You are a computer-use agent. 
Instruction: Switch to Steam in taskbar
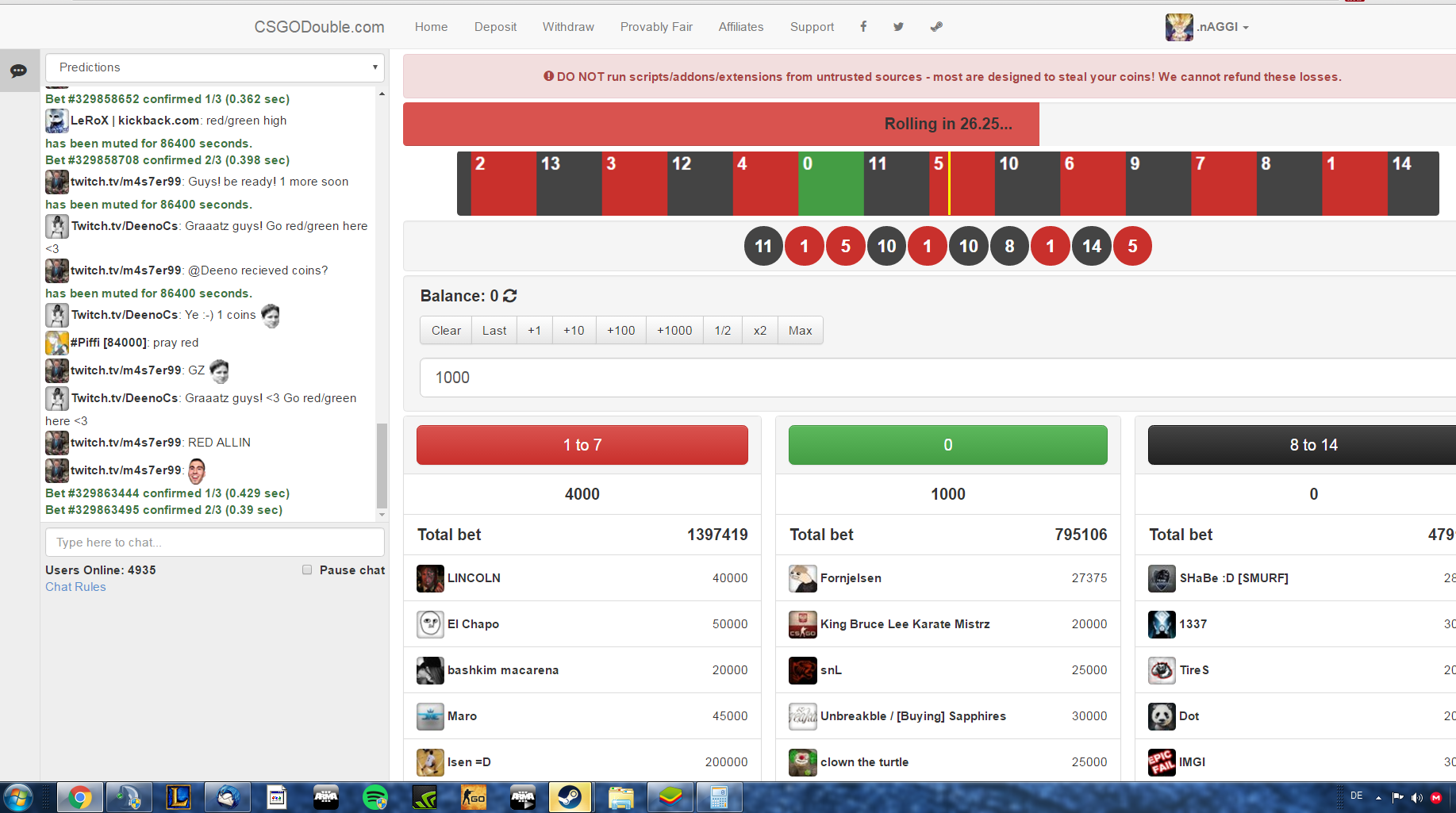click(570, 797)
